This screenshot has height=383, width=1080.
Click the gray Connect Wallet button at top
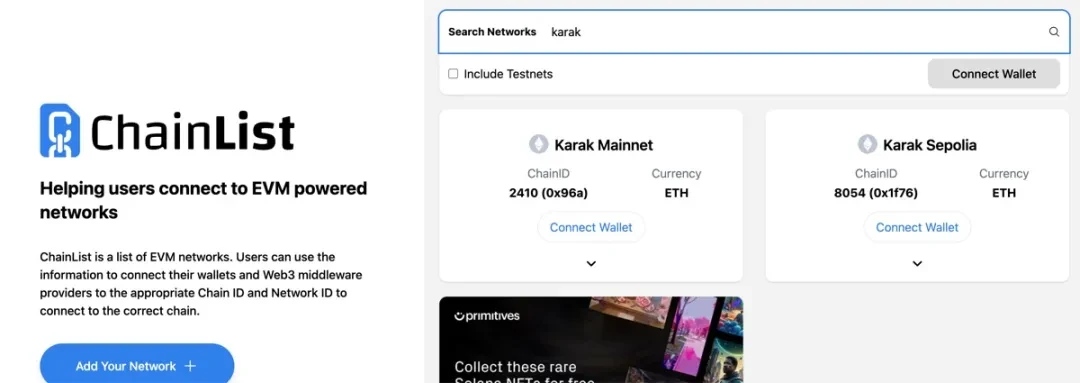coord(993,74)
